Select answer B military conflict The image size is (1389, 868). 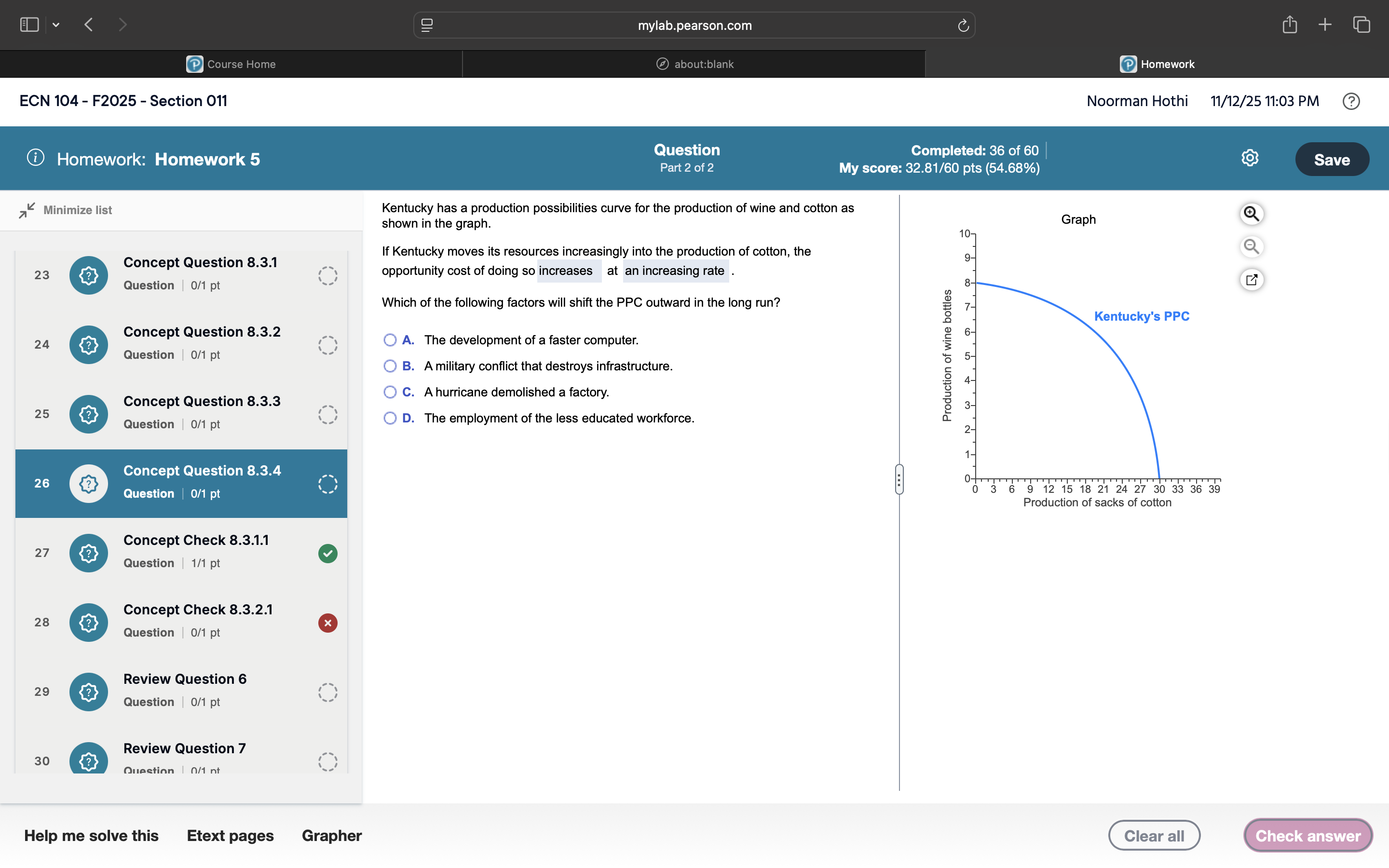point(390,366)
